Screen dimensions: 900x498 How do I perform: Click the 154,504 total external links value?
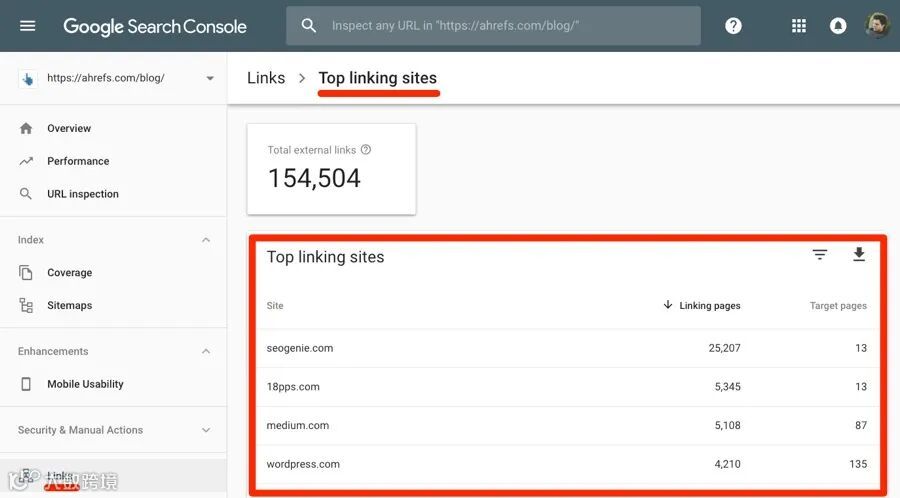point(314,178)
